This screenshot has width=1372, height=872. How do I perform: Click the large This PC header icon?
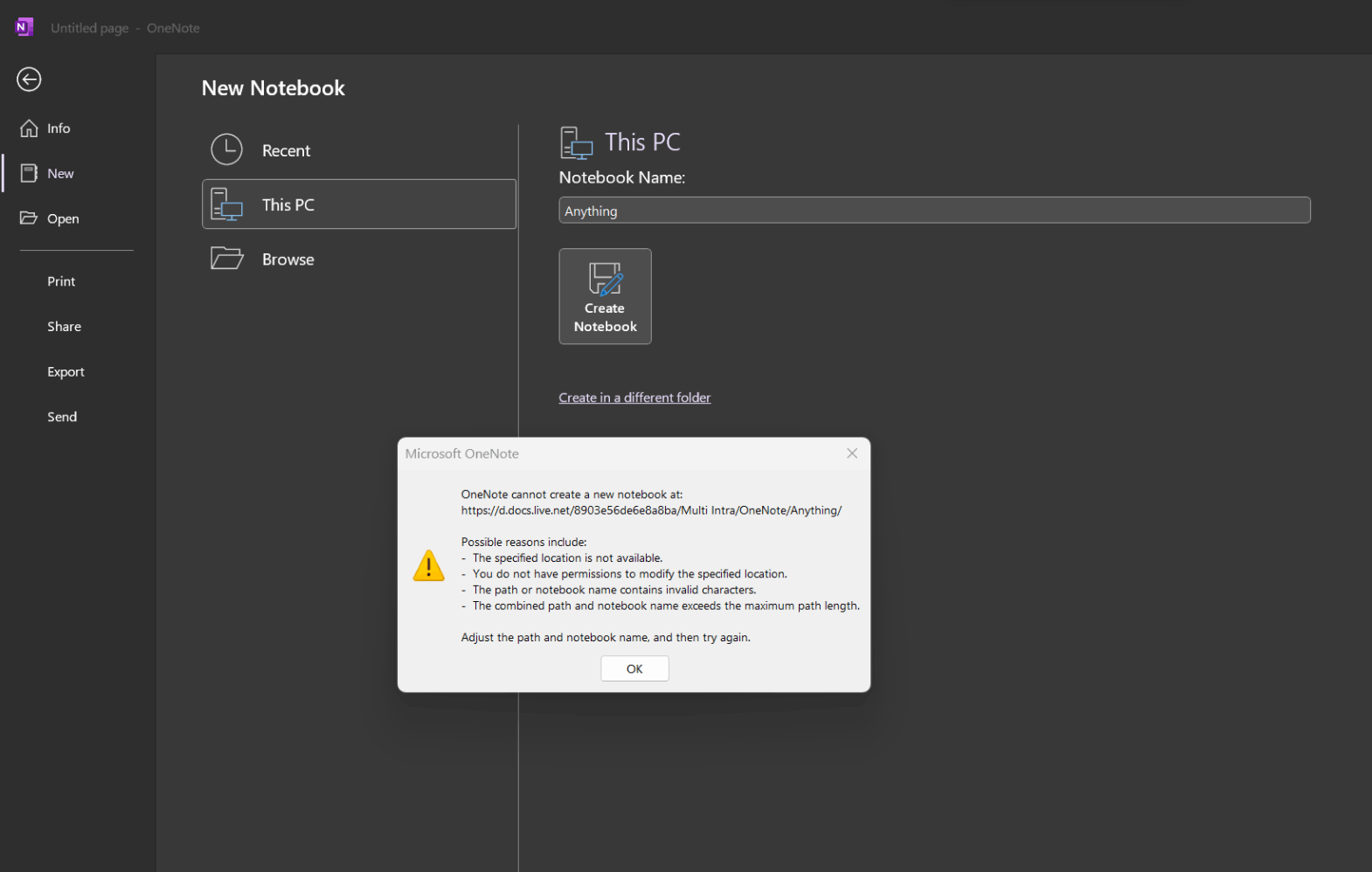click(x=576, y=142)
